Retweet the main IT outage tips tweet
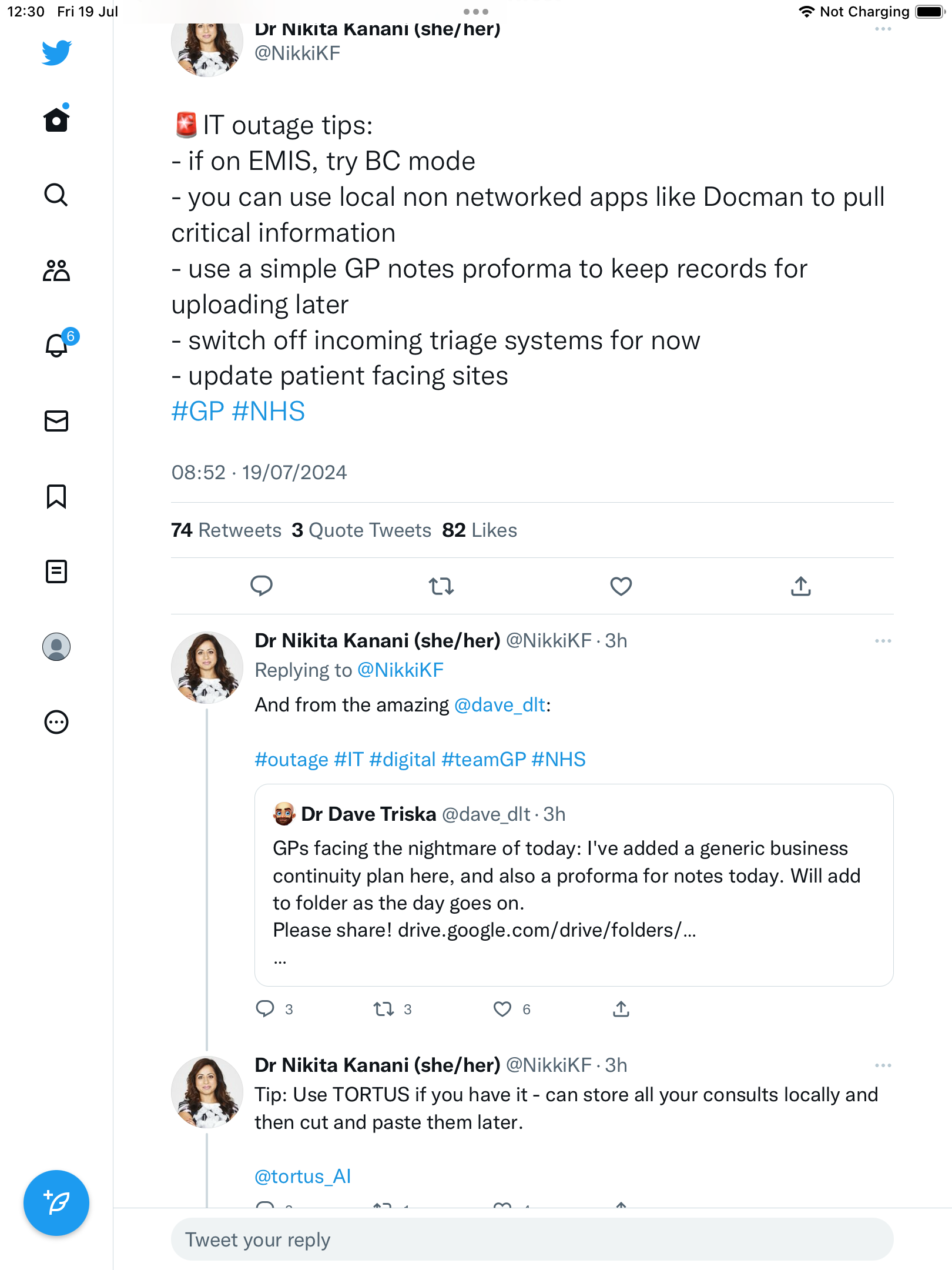The image size is (952, 1270). 441,586
